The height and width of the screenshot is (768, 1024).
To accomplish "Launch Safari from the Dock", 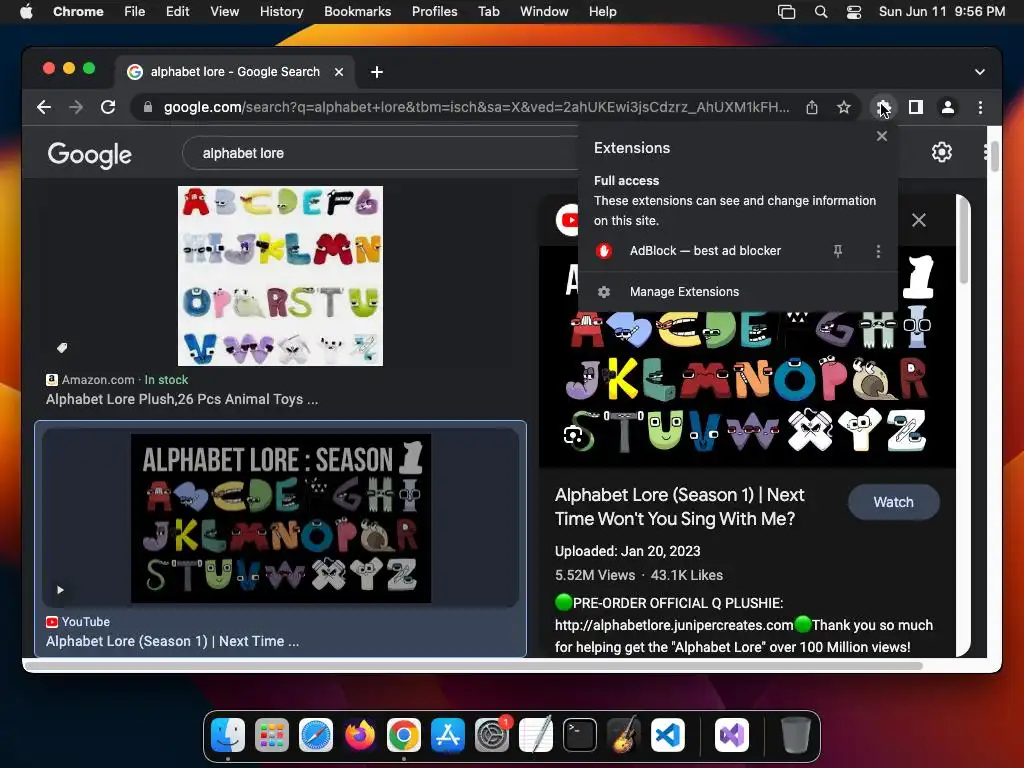I will 315,735.
